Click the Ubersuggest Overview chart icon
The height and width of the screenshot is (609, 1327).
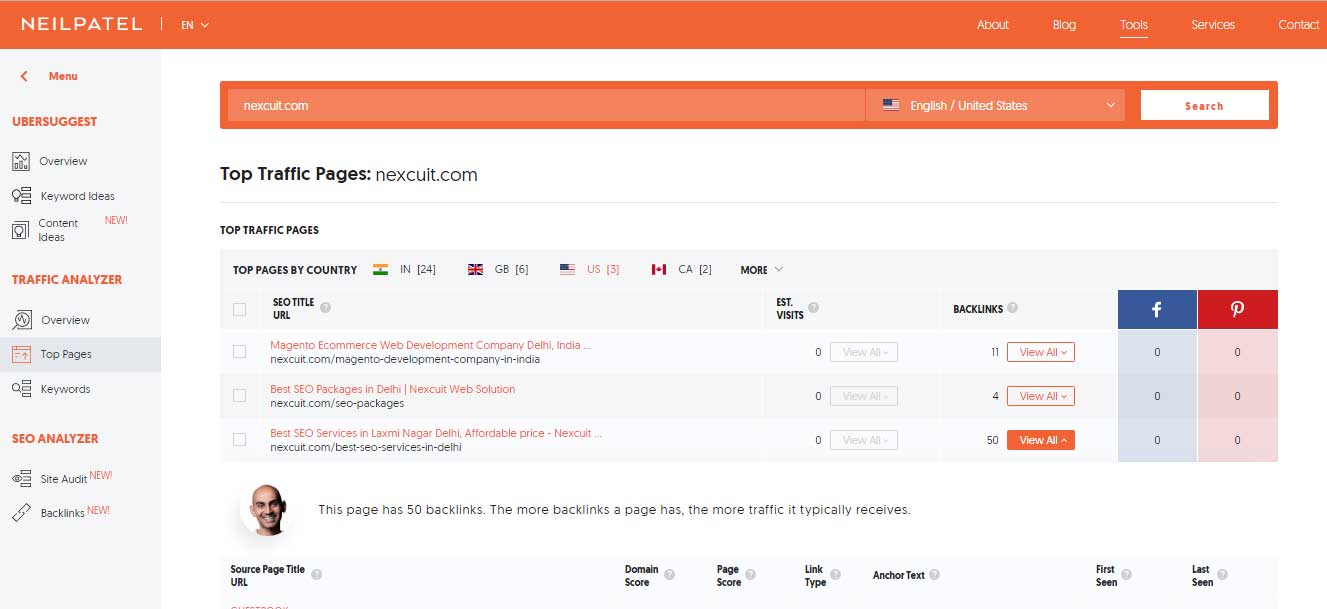click(x=21, y=161)
